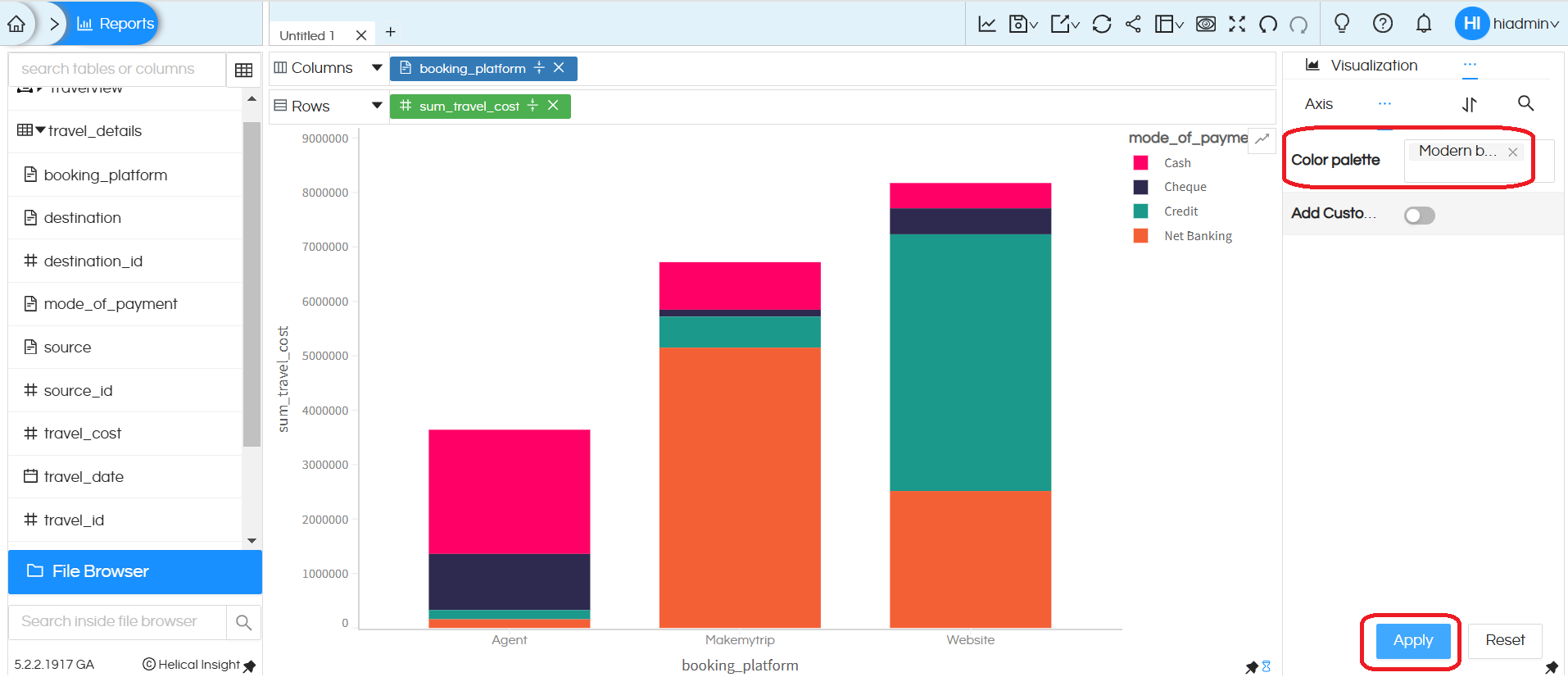Add a new report tab
Image resolution: width=1568 pixels, height=677 pixels.
[x=391, y=32]
